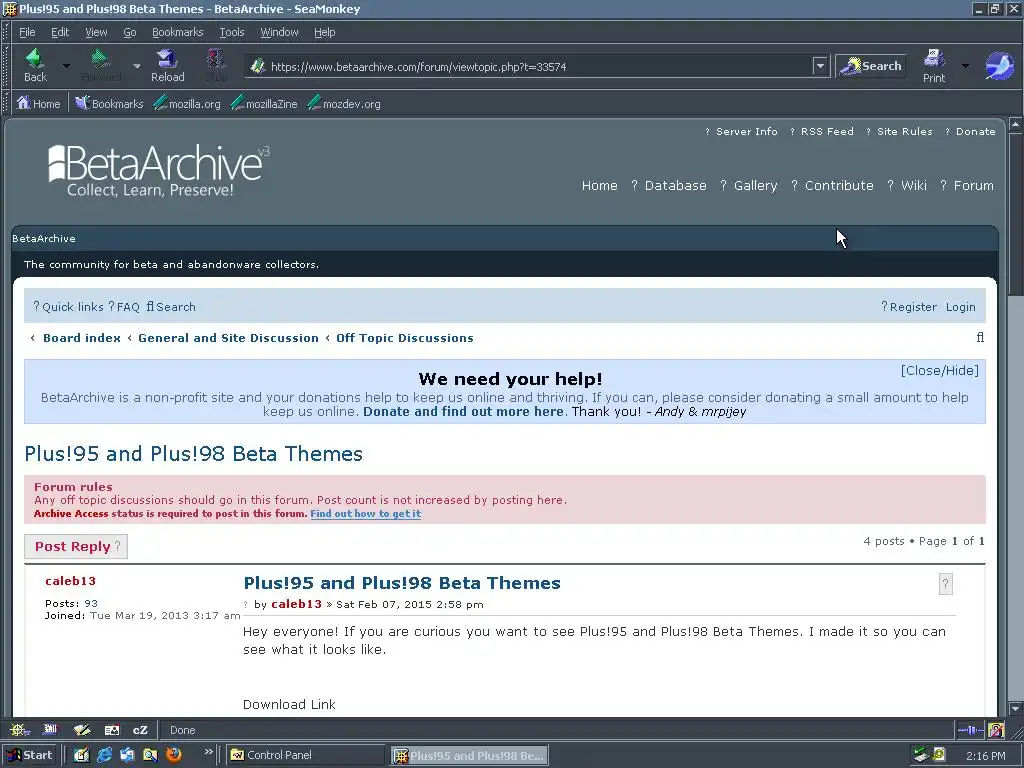
Task: Open the Back history dropdown arrow
Action: (x=66, y=66)
